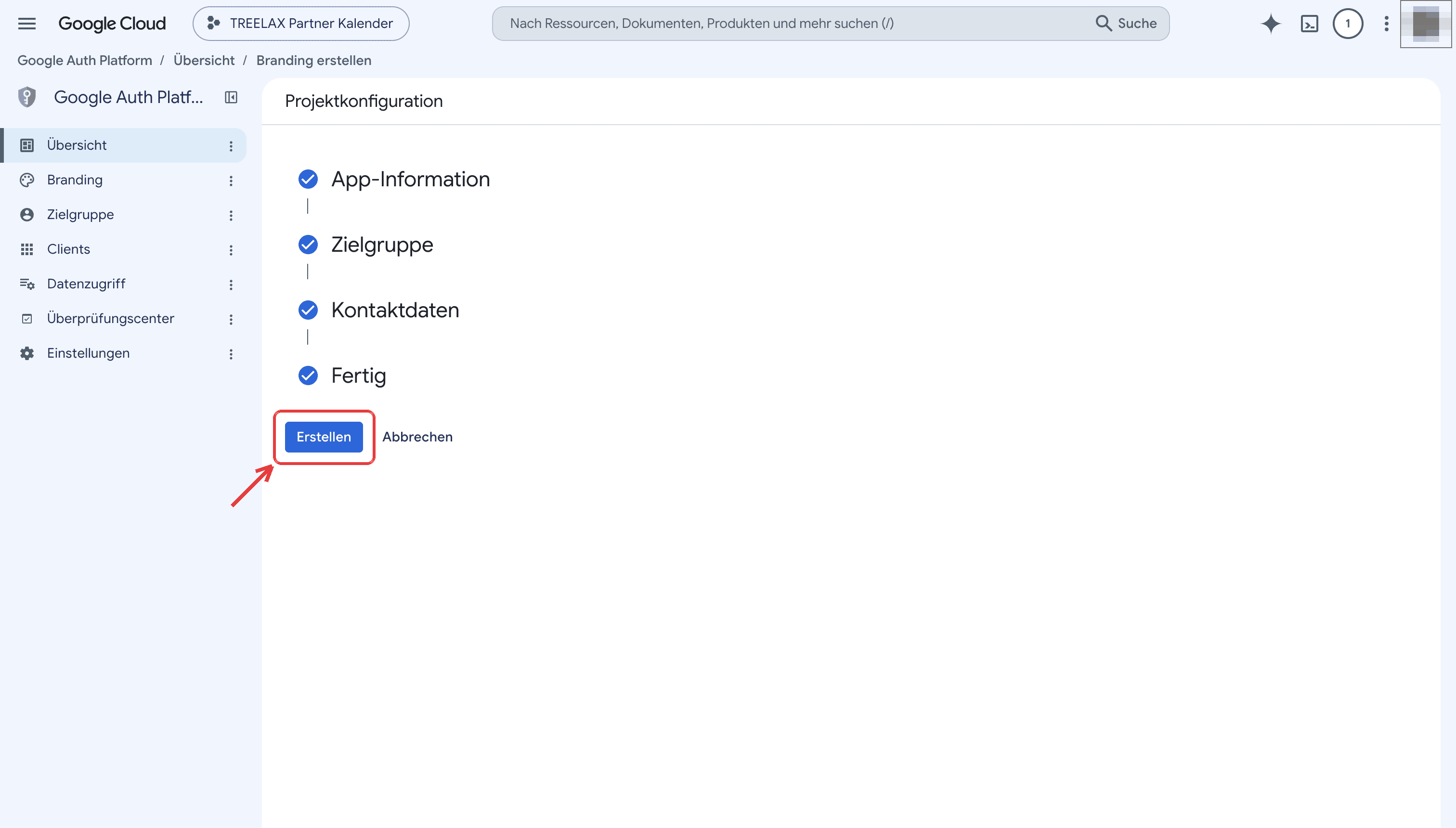Click the Erstellen button

[324, 437]
